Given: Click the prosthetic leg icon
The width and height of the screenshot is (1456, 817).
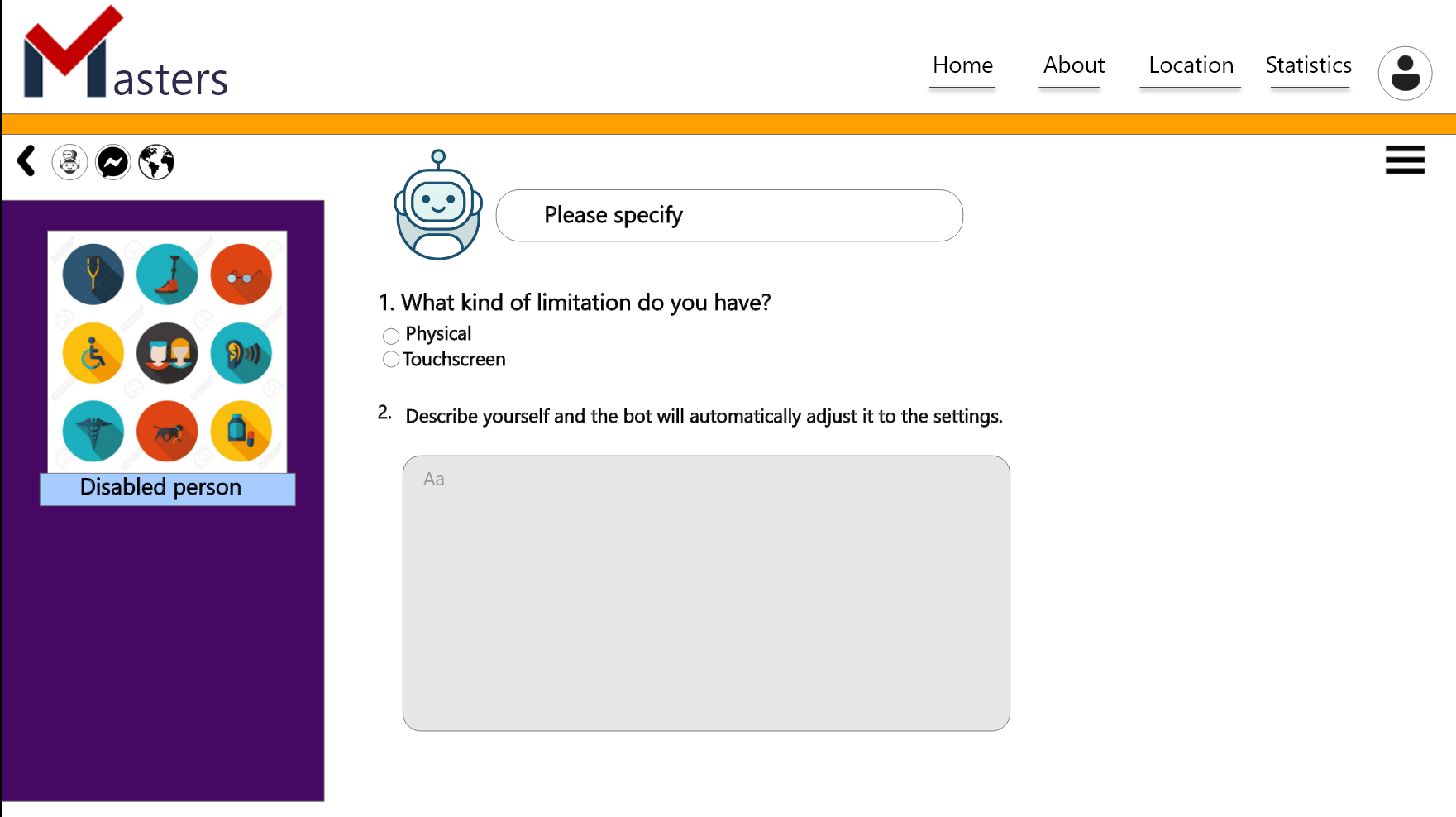Looking at the screenshot, I should pos(167,275).
